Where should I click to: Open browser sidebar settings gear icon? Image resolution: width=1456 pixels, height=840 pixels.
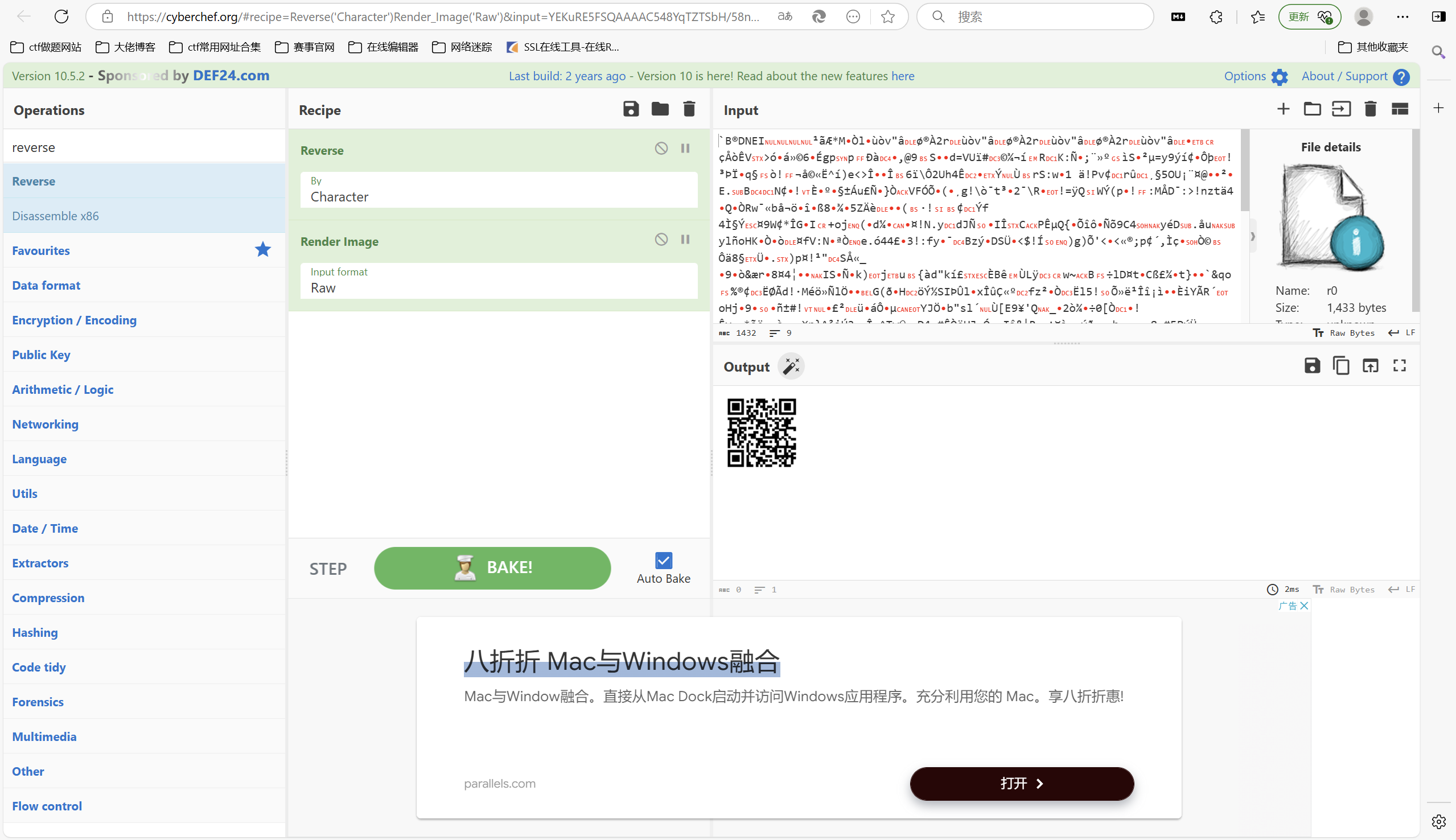pyautogui.click(x=1438, y=821)
